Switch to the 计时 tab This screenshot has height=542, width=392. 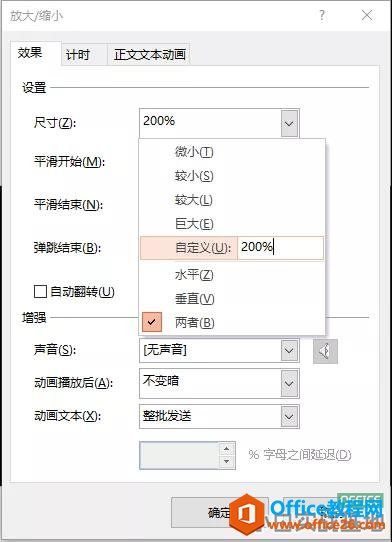78,55
